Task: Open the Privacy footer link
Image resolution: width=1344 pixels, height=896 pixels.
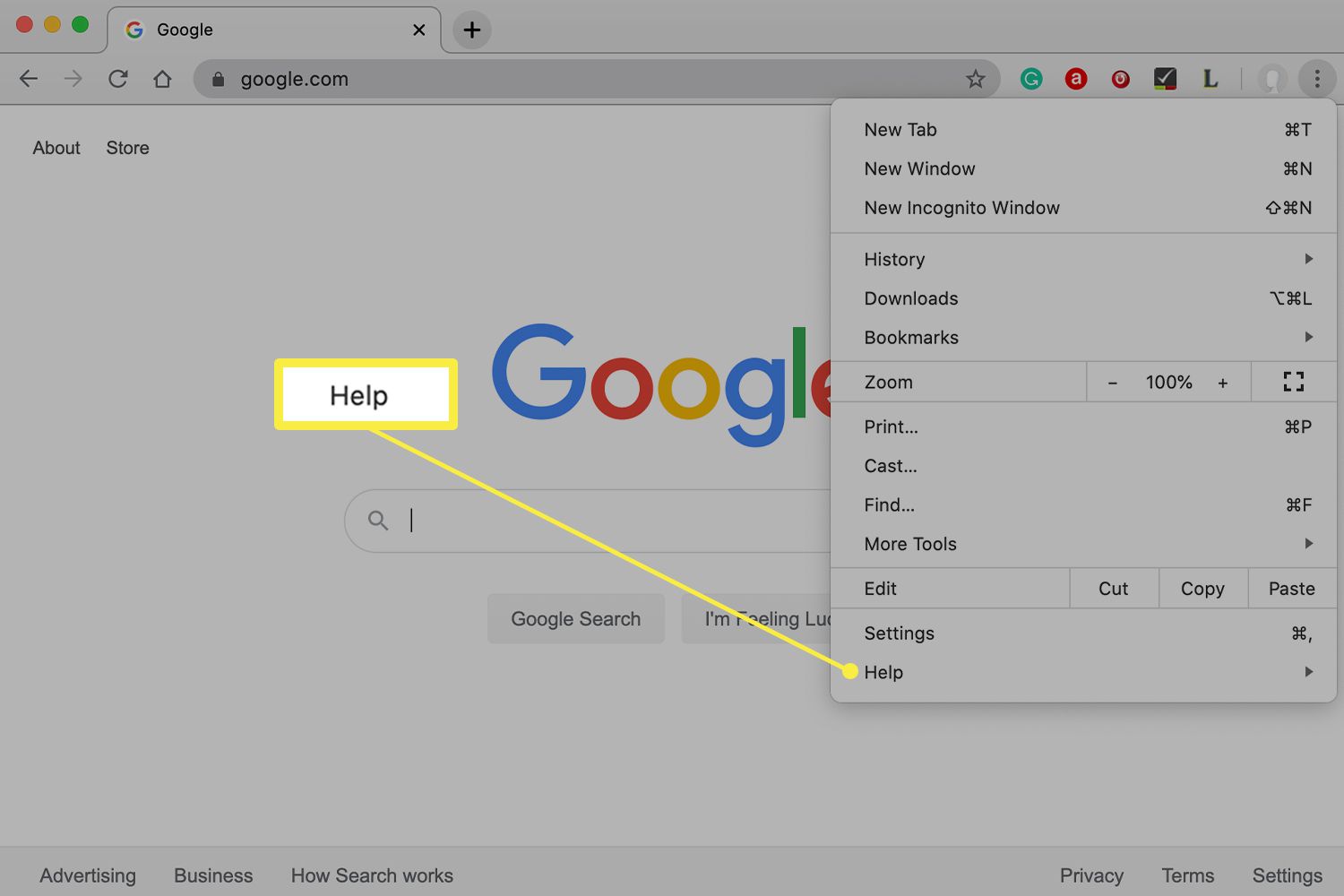Action: click(1091, 875)
